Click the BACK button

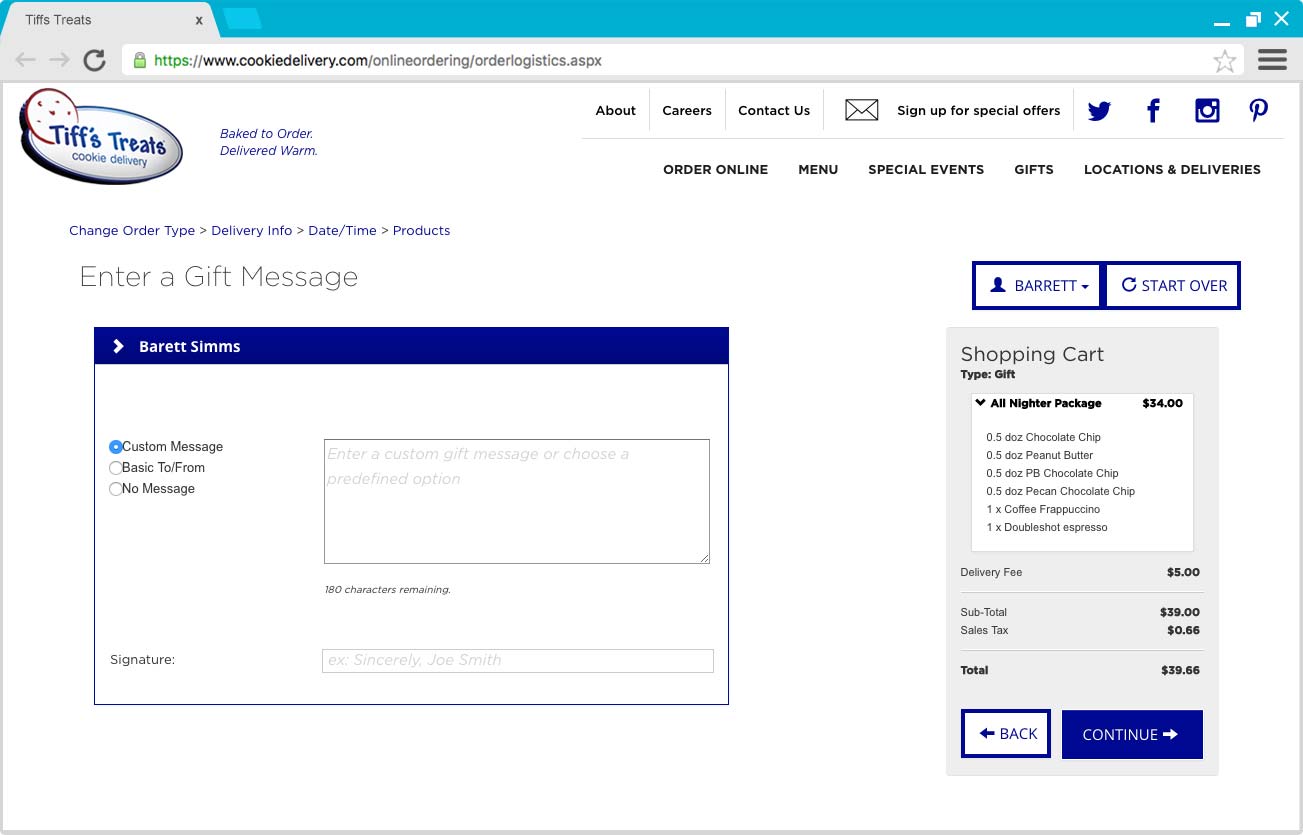(x=1006, y=734)
